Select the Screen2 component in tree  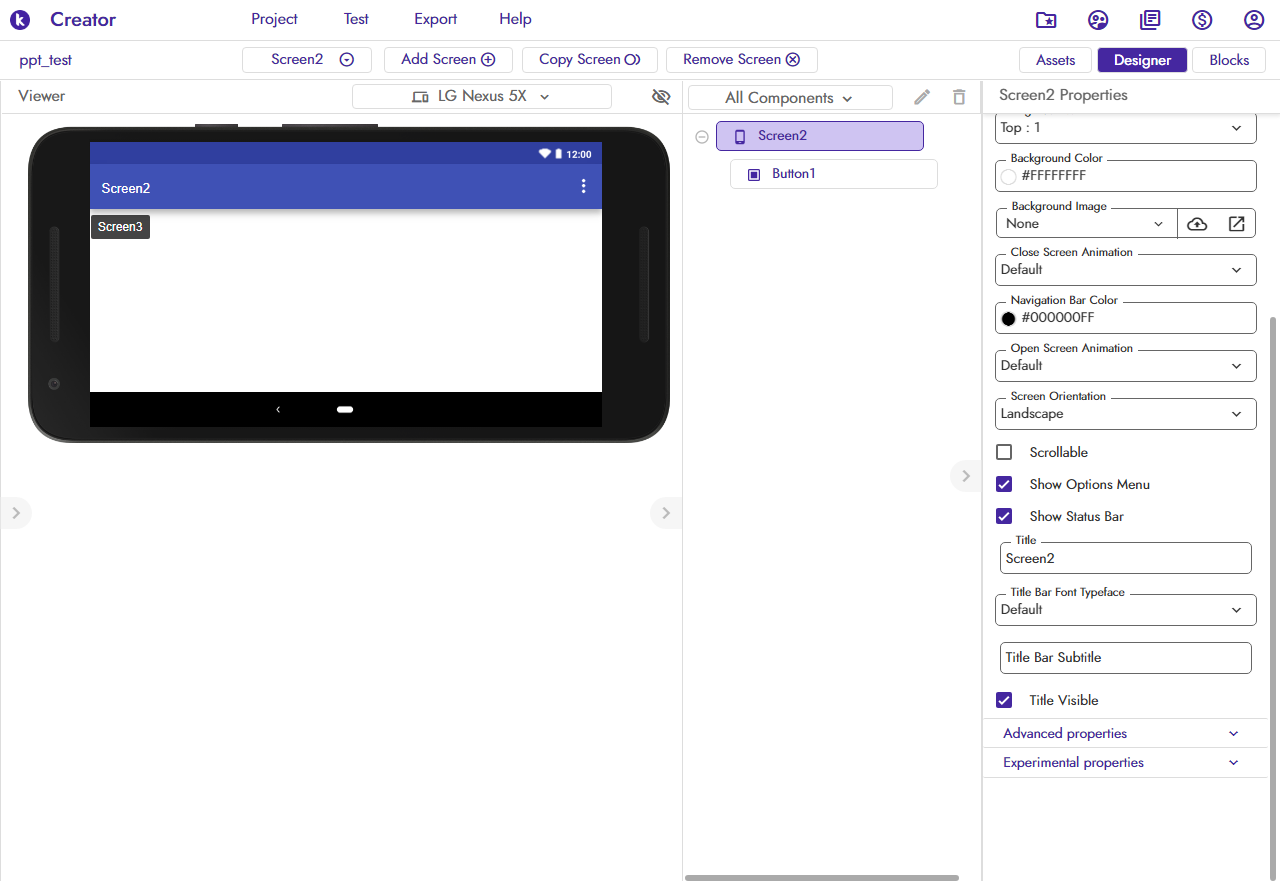coord(819,136)
